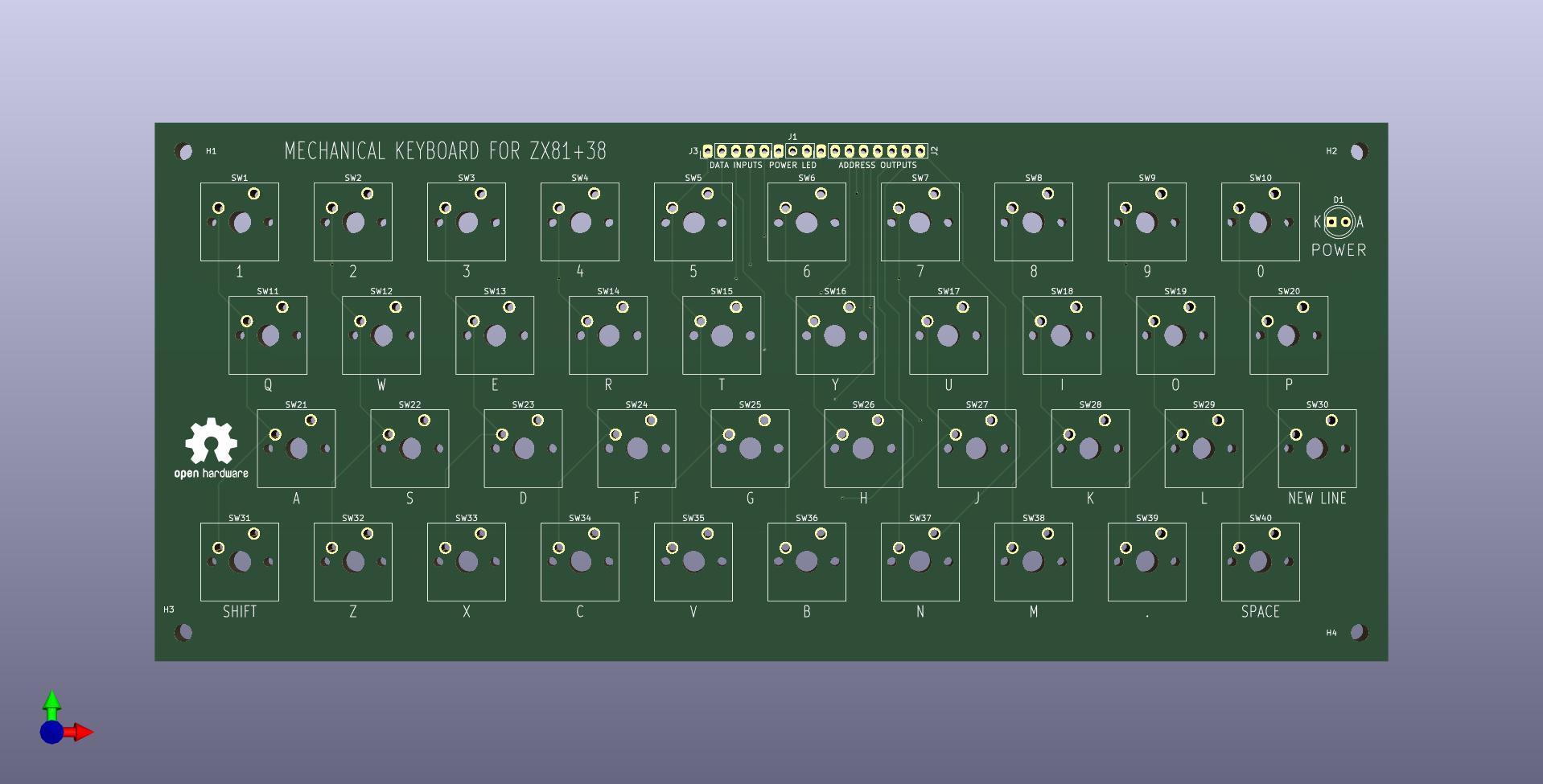Select the SW26 H key switch
This screenshot has width=1543, height=784.
[863, 449]
